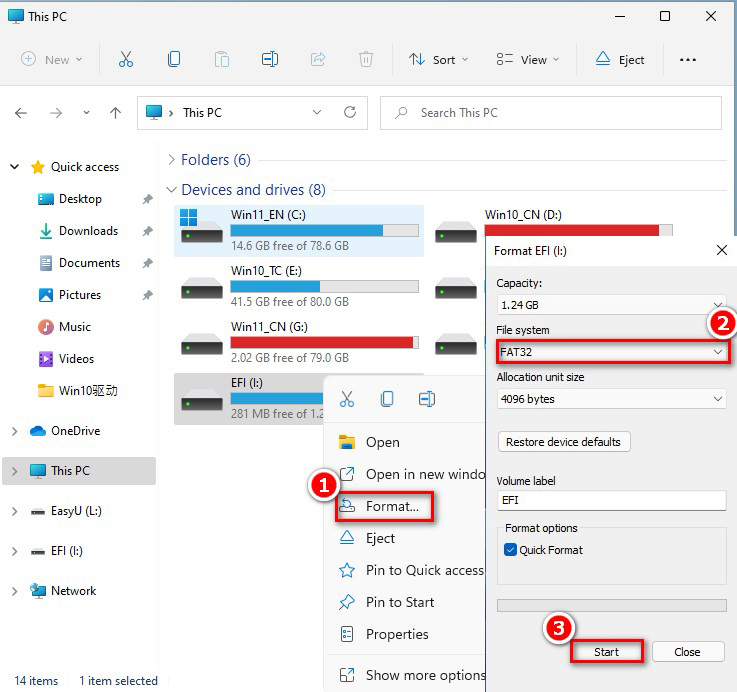Refresh the This PC view

(350, 112)
